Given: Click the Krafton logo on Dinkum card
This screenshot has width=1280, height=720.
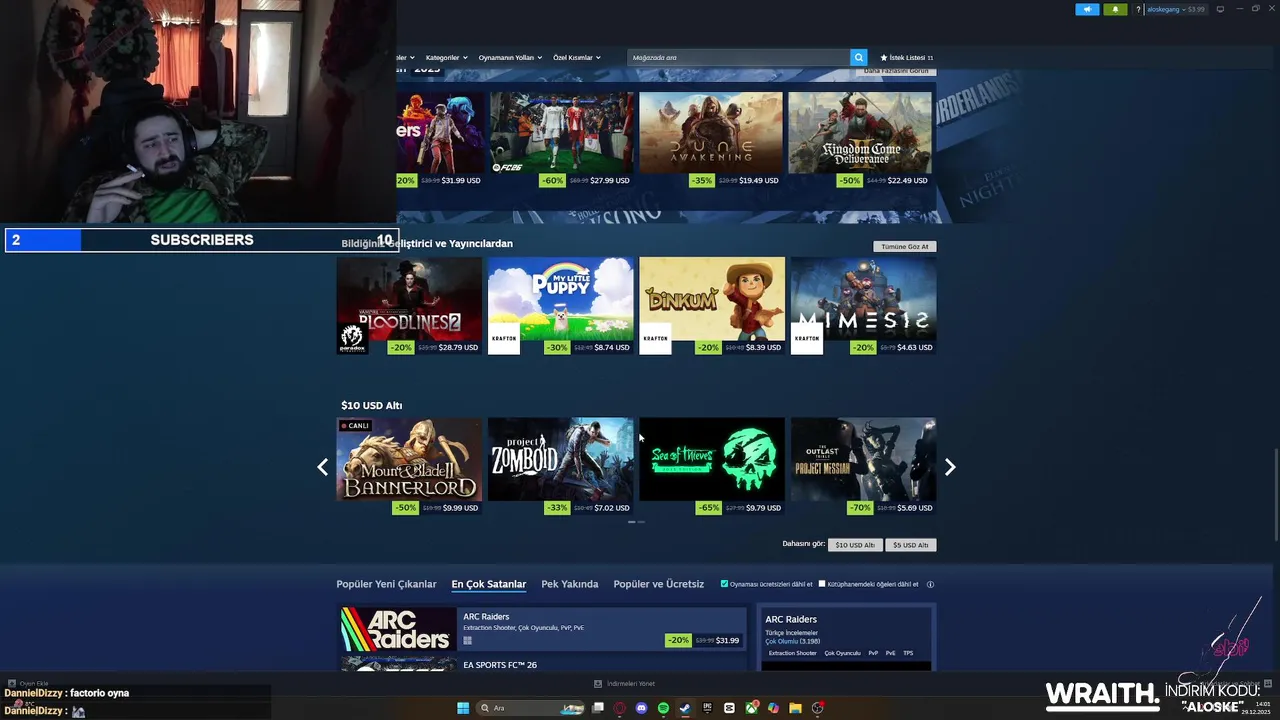Looking at the screenshot, I should point(655,339).
